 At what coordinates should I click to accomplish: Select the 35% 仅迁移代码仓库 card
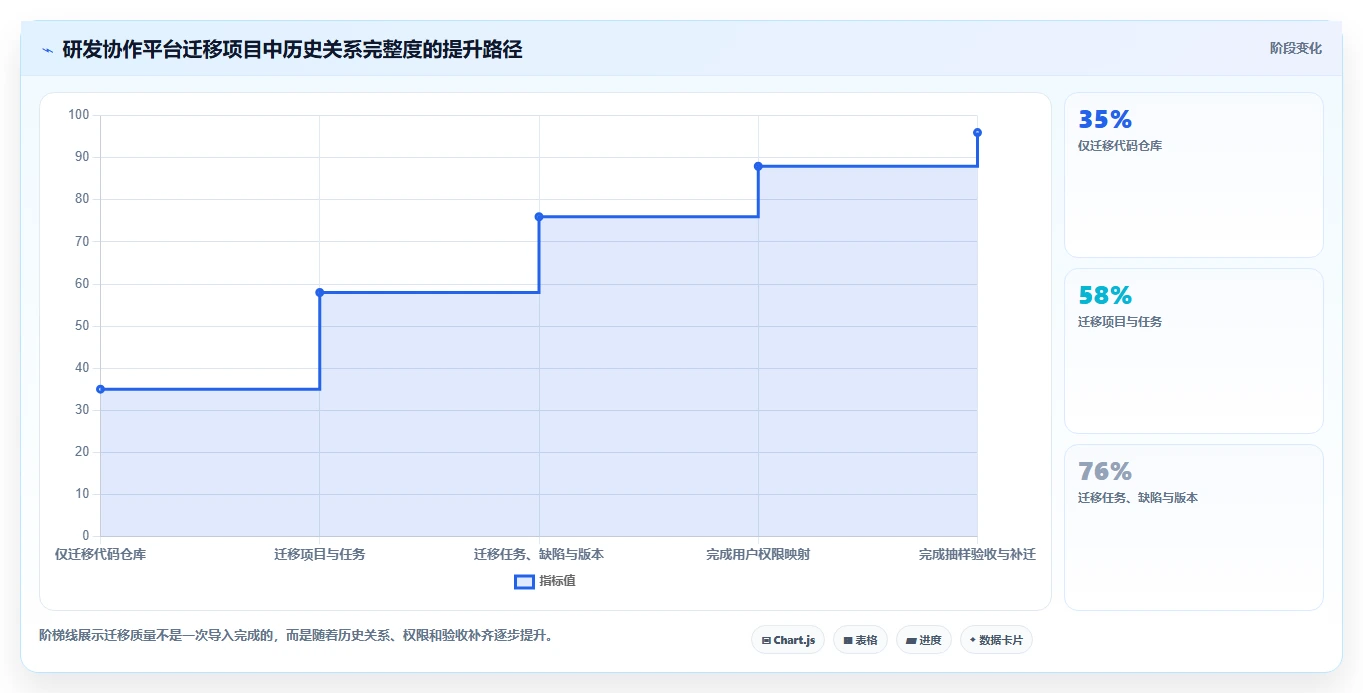tap(1194, 175)
